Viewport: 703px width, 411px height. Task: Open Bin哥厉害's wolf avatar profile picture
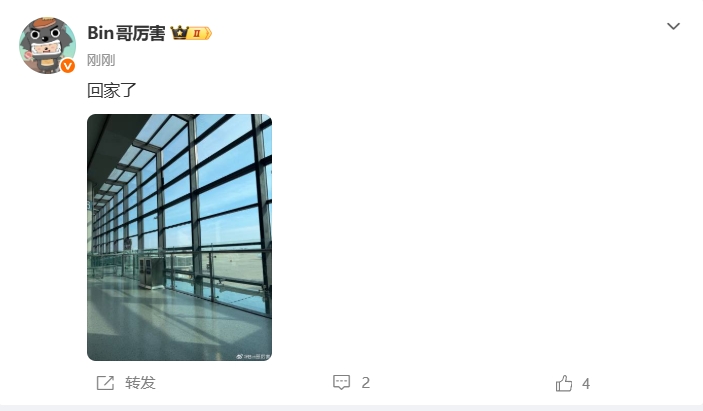(x=47, y=45)
